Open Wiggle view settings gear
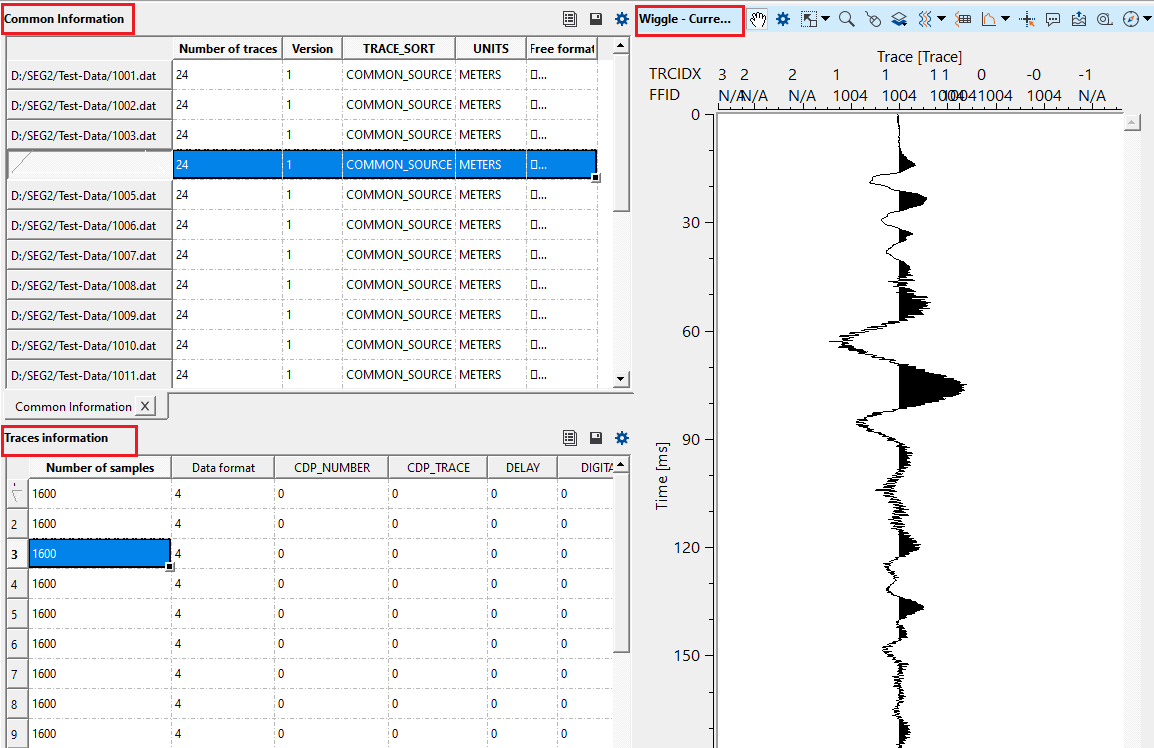1154x748 pixels. point(783,19)
